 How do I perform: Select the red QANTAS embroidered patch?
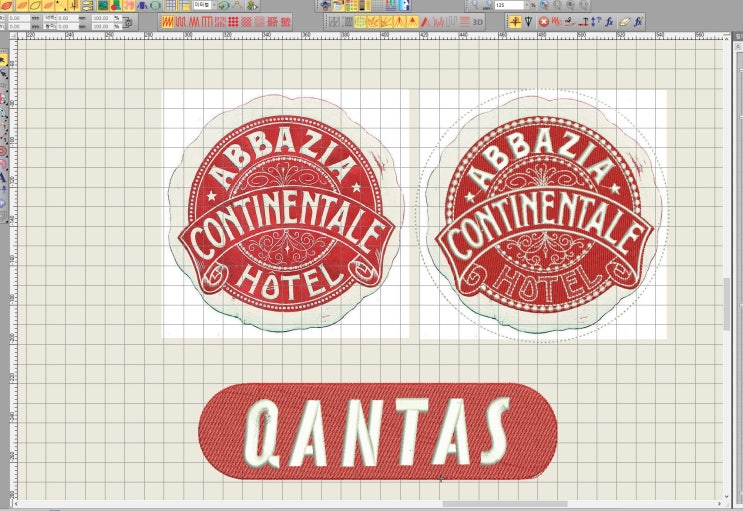(x=378, y=431)
